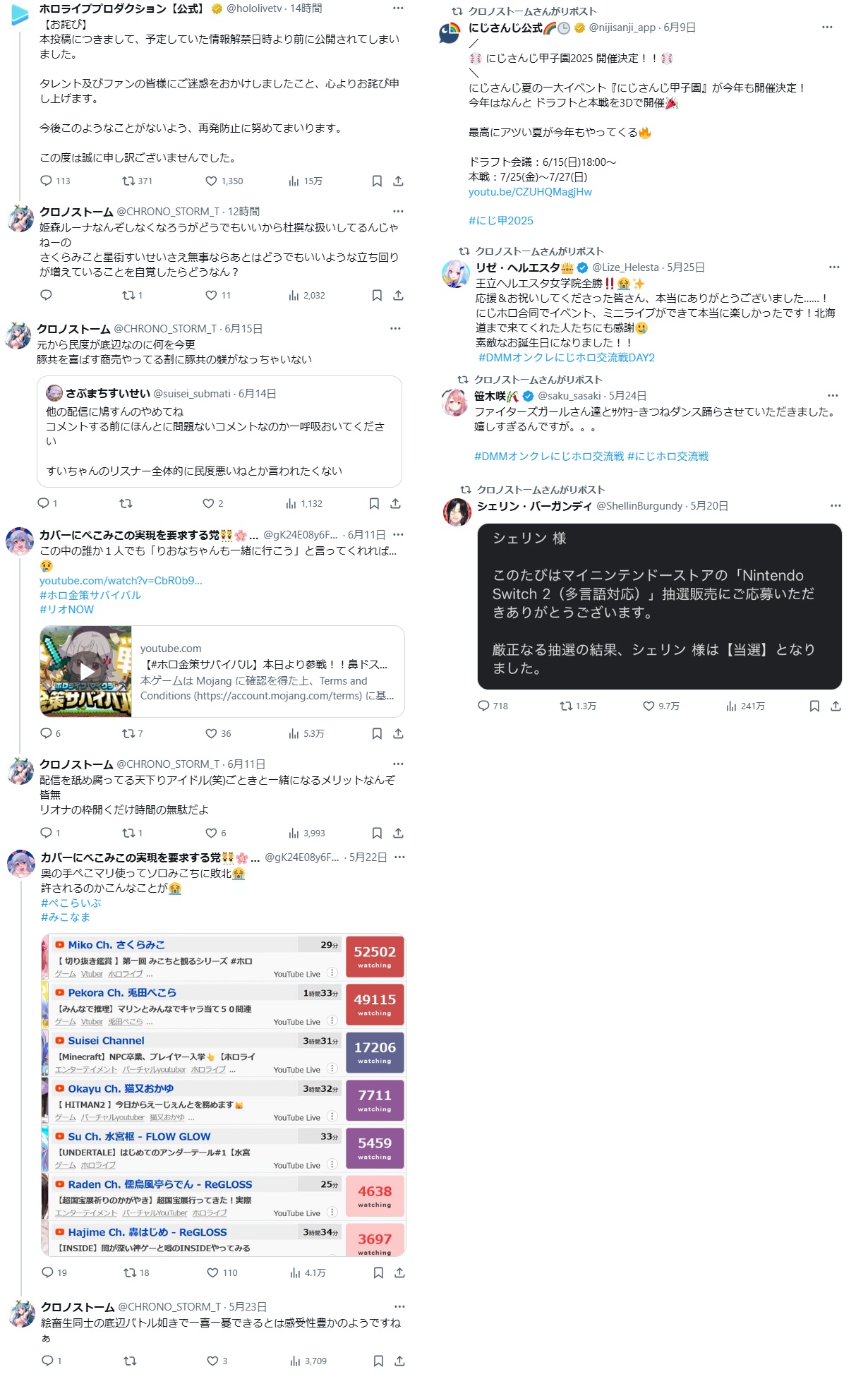The image size is (868, 1379).
Task: Open the #にじ甲2025 hashtag
Action: (x=501, y=221)
